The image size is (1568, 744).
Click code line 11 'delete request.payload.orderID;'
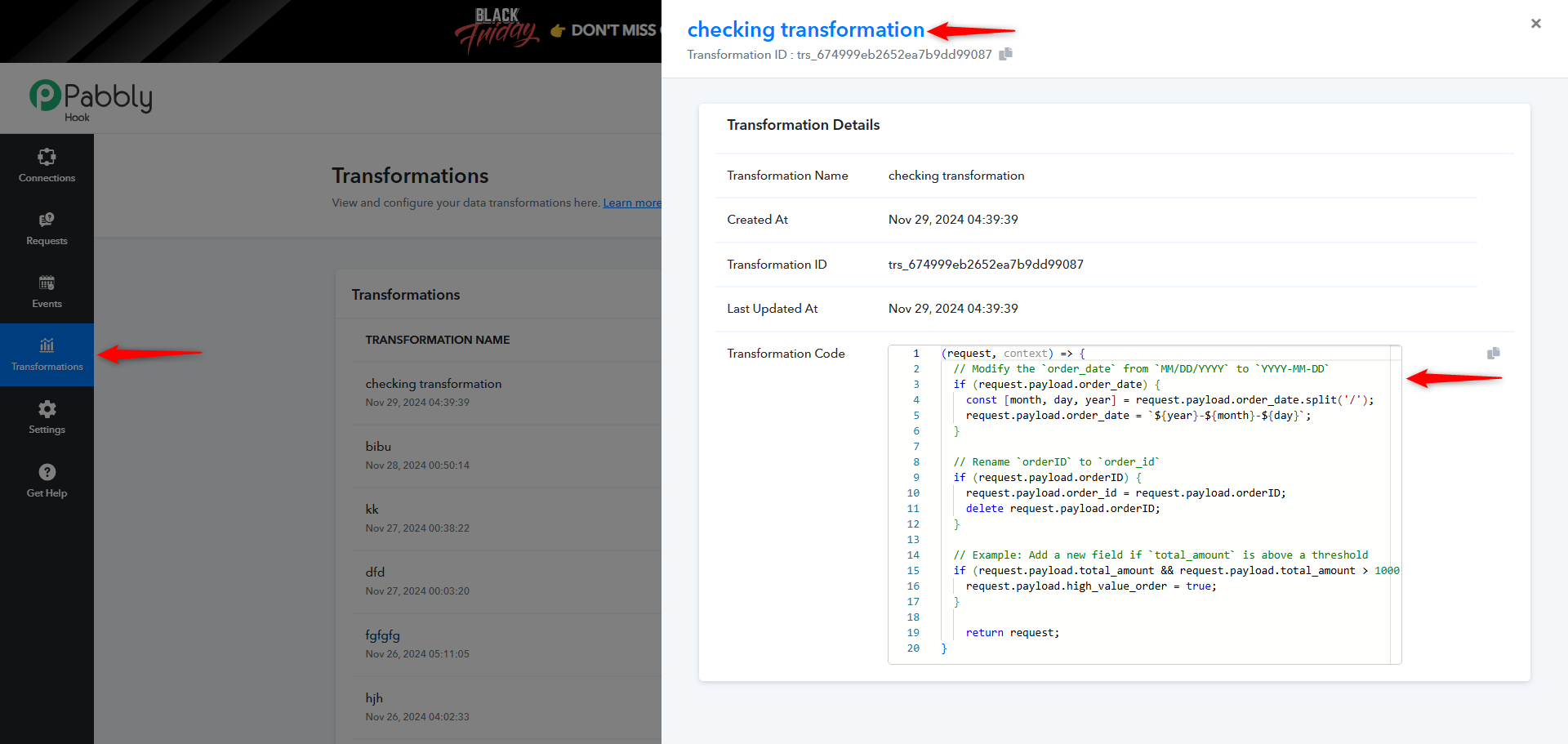pyautogui.click(x=1062, y=509)
